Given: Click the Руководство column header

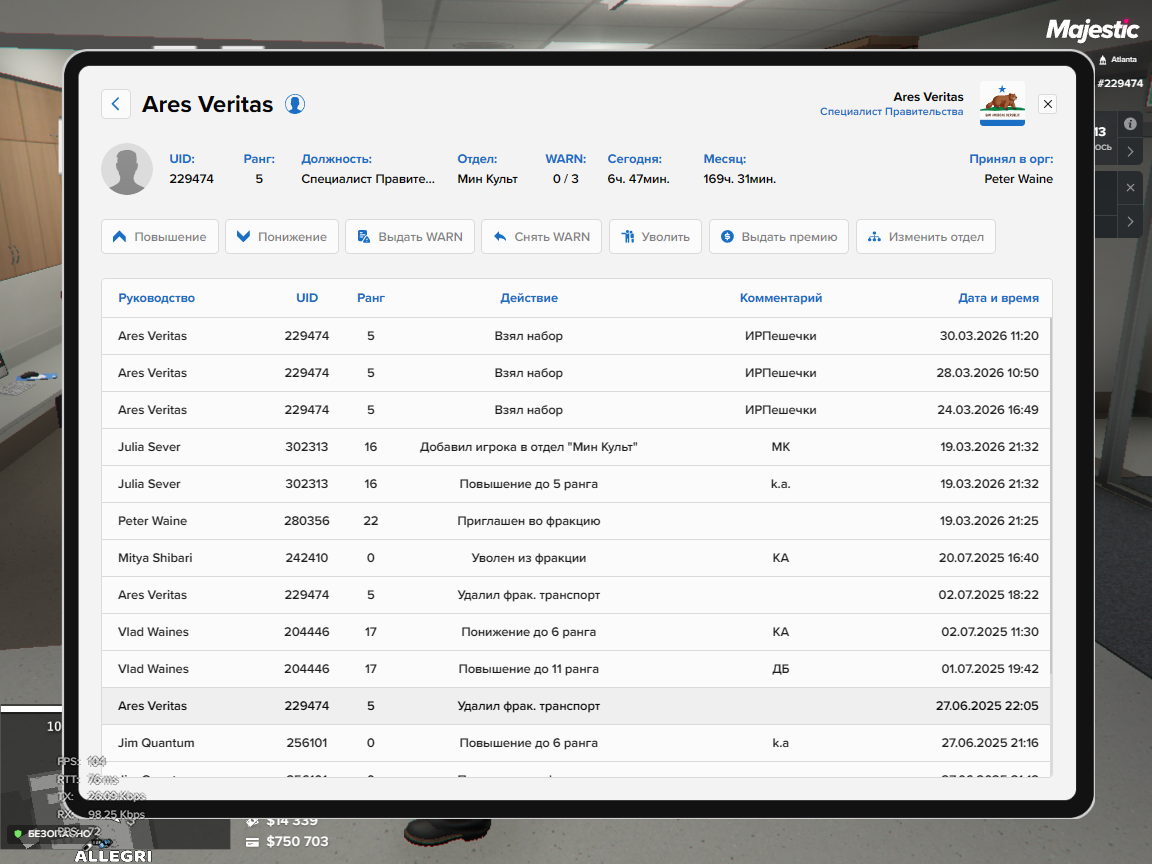Looking at the screenshot, I should click(156, 298).
